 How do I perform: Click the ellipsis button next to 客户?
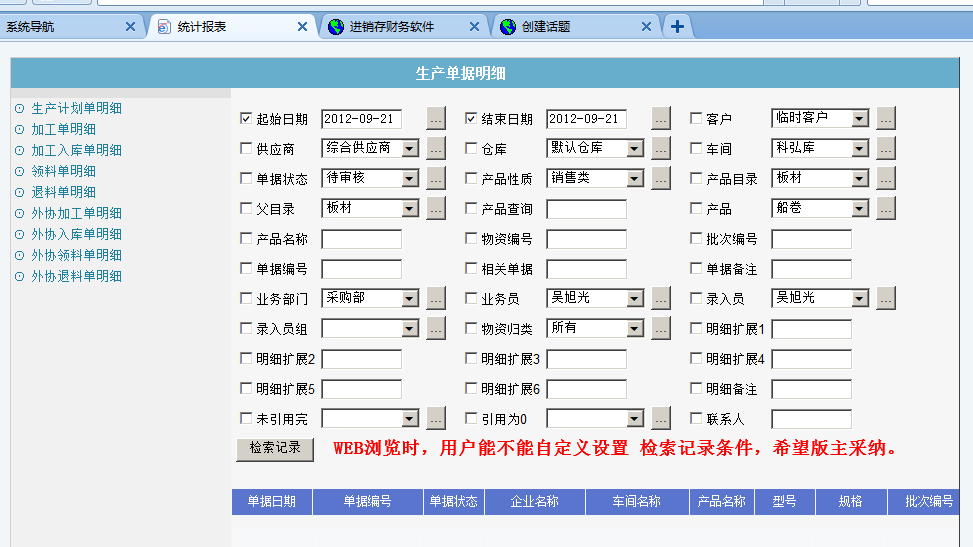(x=886, y=119)
